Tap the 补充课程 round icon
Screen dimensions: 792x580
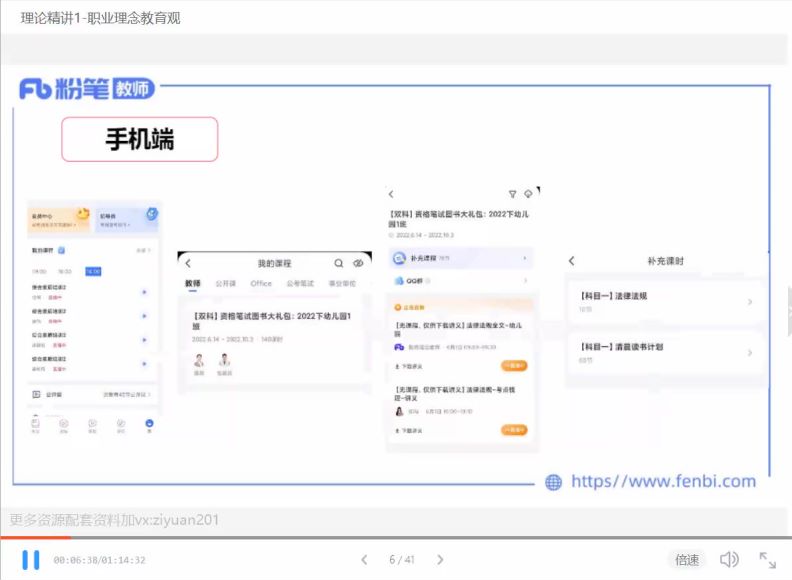tap(399, 258)
